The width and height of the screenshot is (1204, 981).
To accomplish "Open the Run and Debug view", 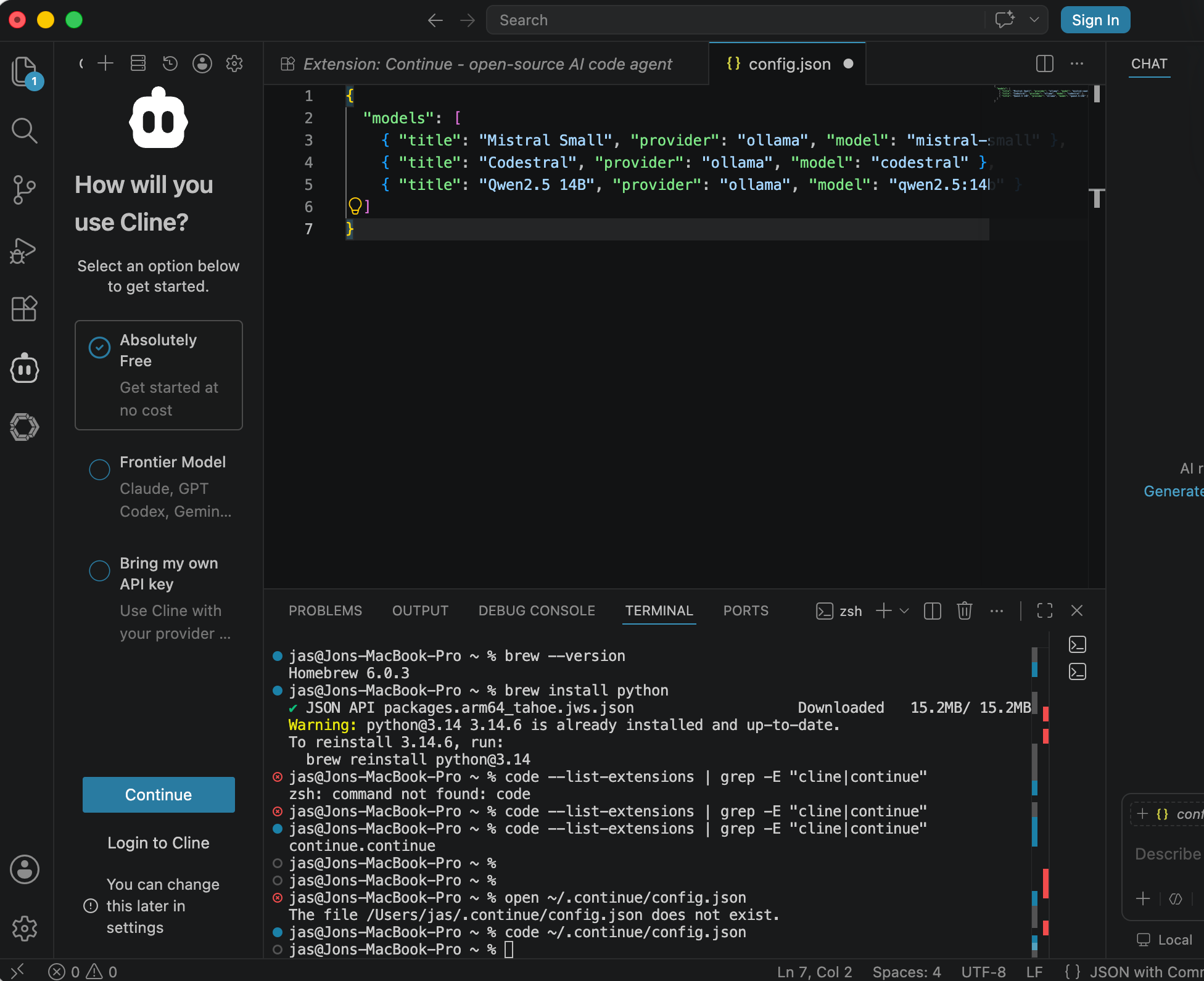I will point(25,250).
